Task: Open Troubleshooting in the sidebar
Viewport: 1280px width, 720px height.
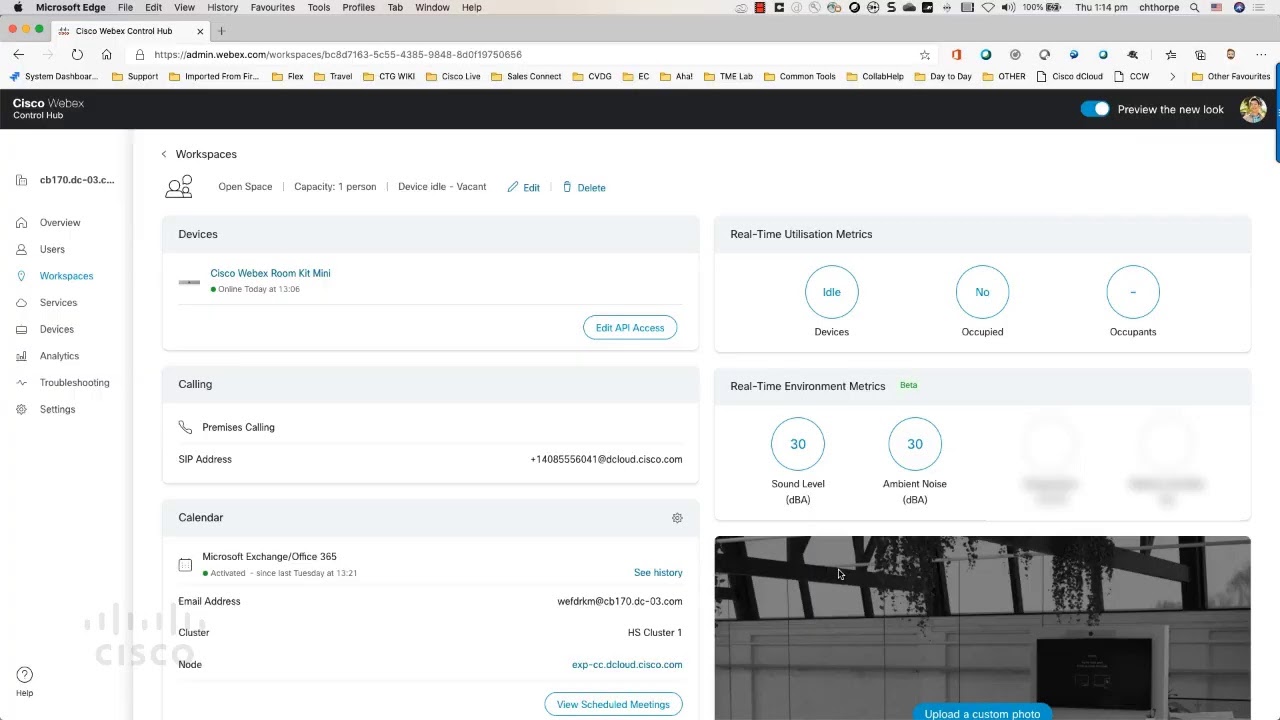Action: pyautogui.click(x=75, y=383)
